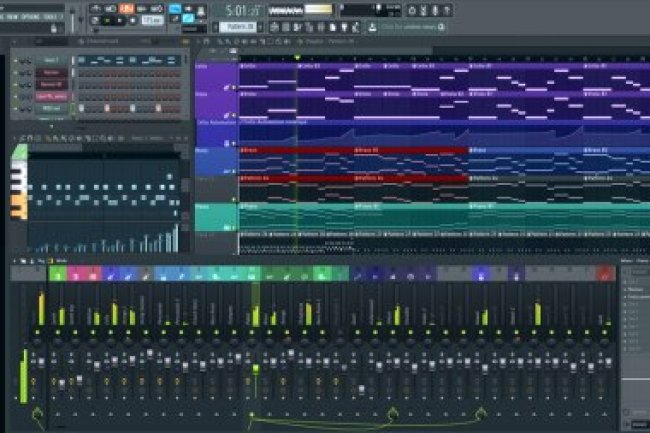Screen dimensions: 650x433
Task: Click the lit green channel selector in channel rack
Action: click(73, 109)
